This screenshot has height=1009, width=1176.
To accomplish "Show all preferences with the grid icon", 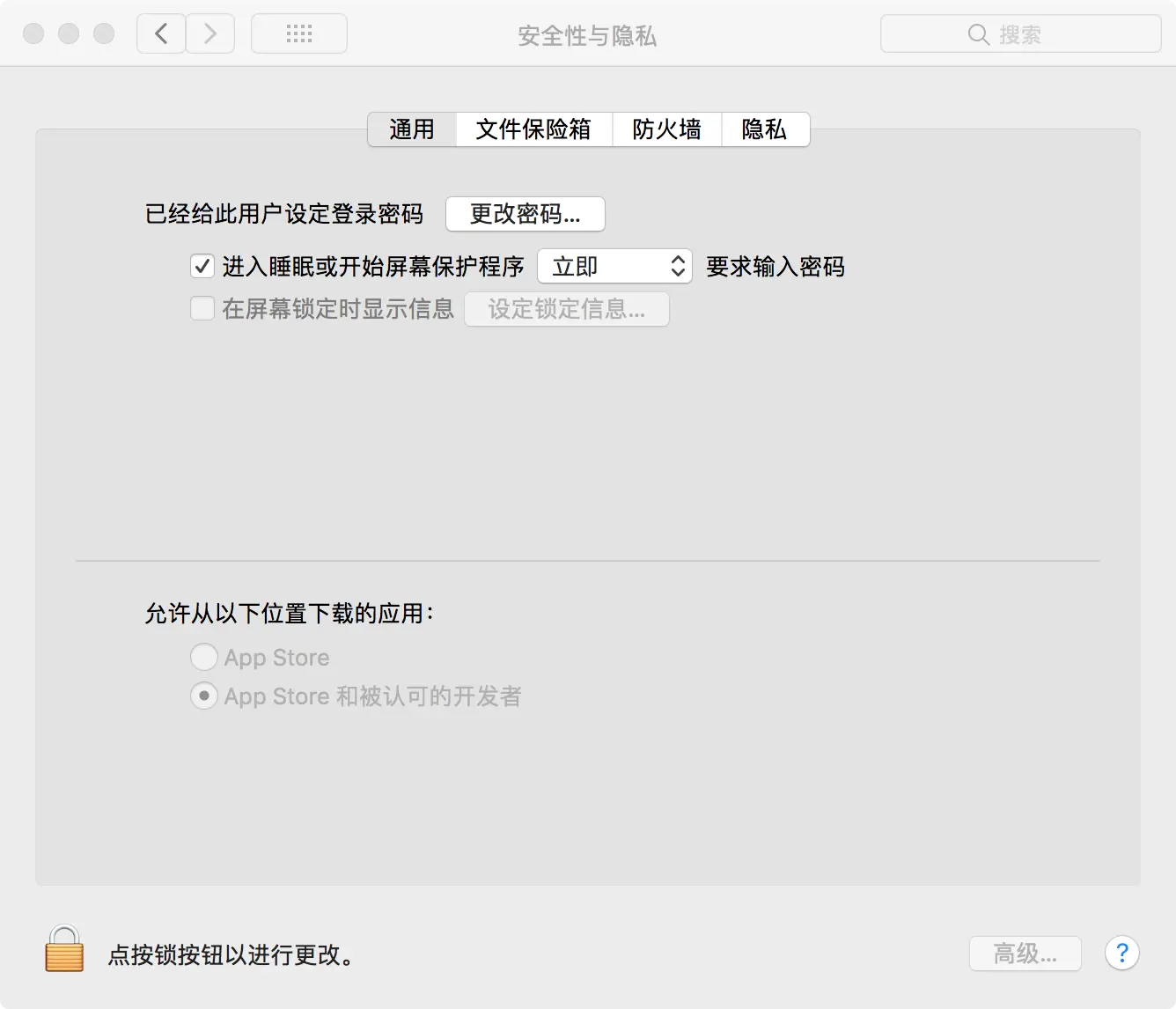I will point(299,33).
